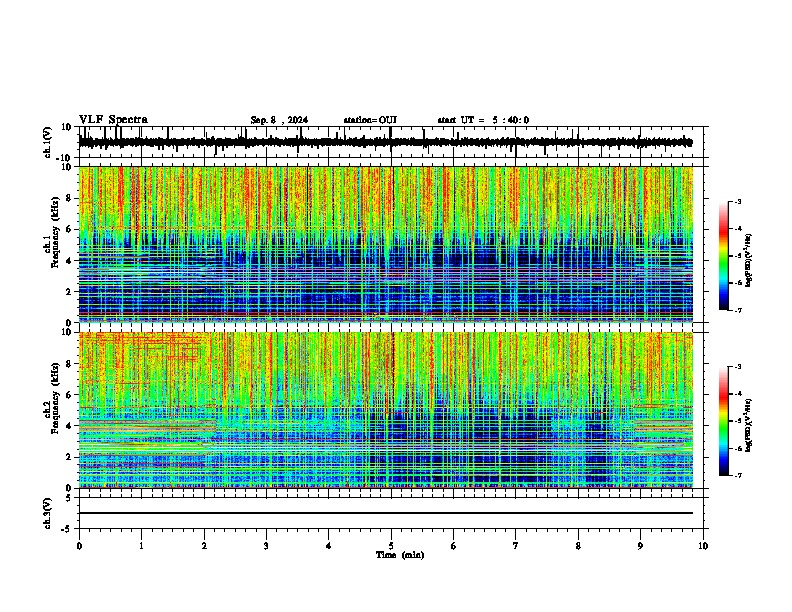Click the ch.1 spectrogram color scale bar
The image size is (792, 612).
coord(723,256)
